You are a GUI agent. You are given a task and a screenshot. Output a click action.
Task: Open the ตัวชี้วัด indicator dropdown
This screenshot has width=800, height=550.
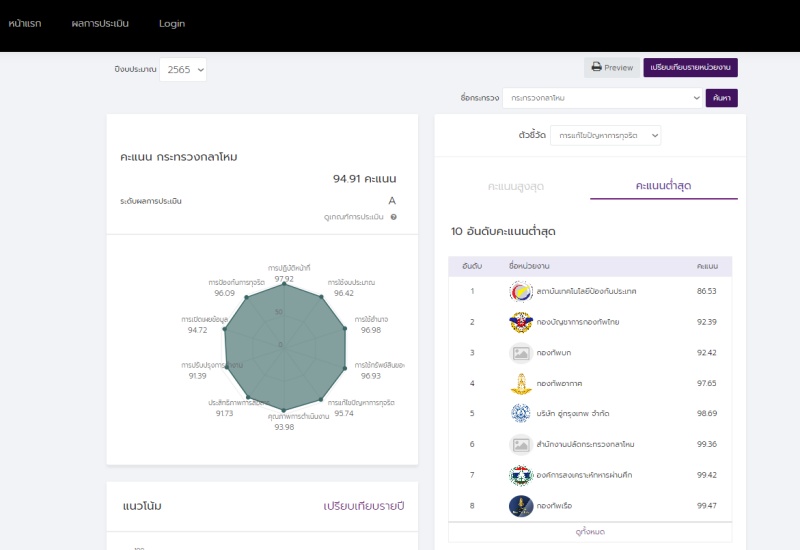click(x=605, y=135)
